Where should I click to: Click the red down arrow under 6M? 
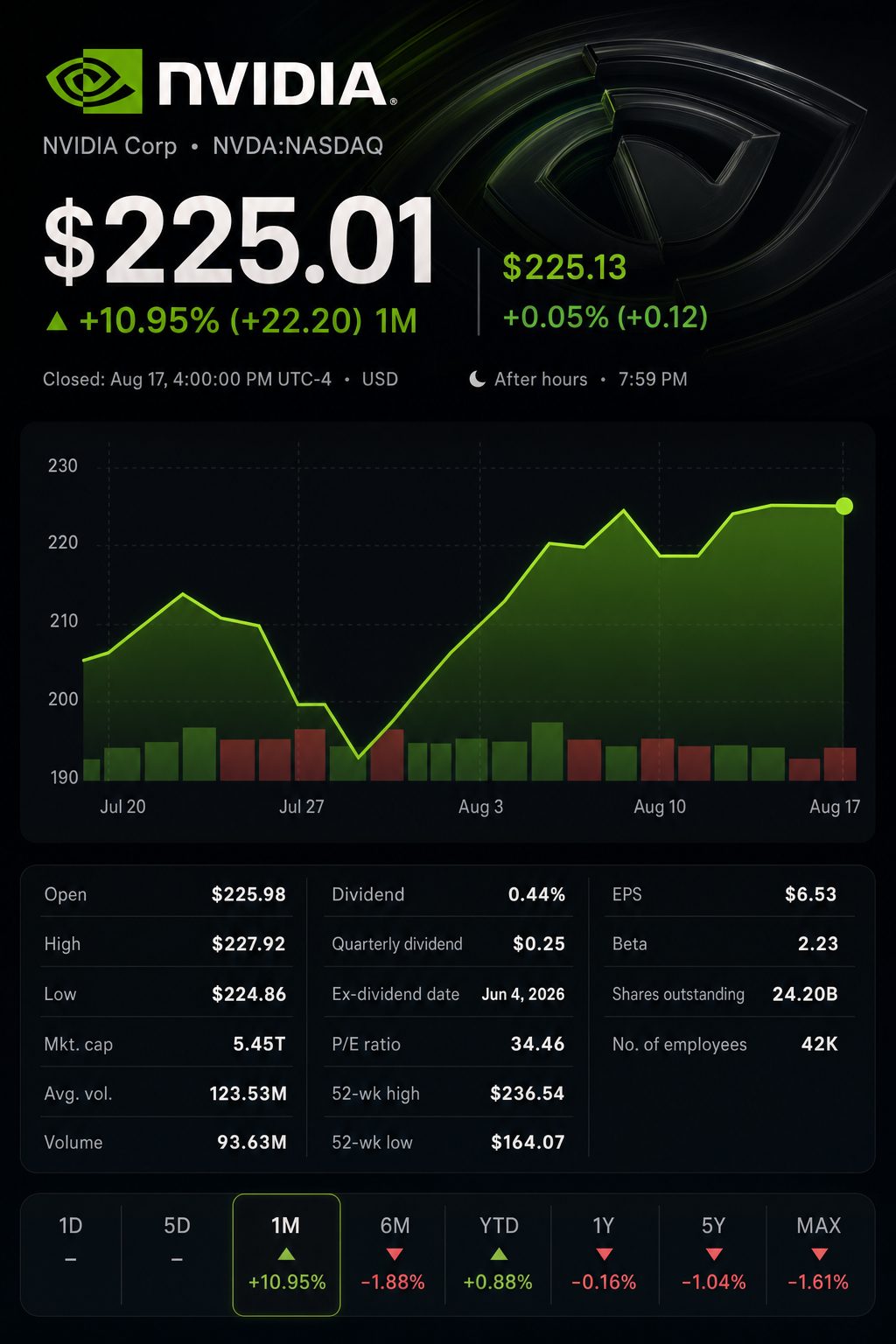pyautogui.click(x=395, y=1255)
